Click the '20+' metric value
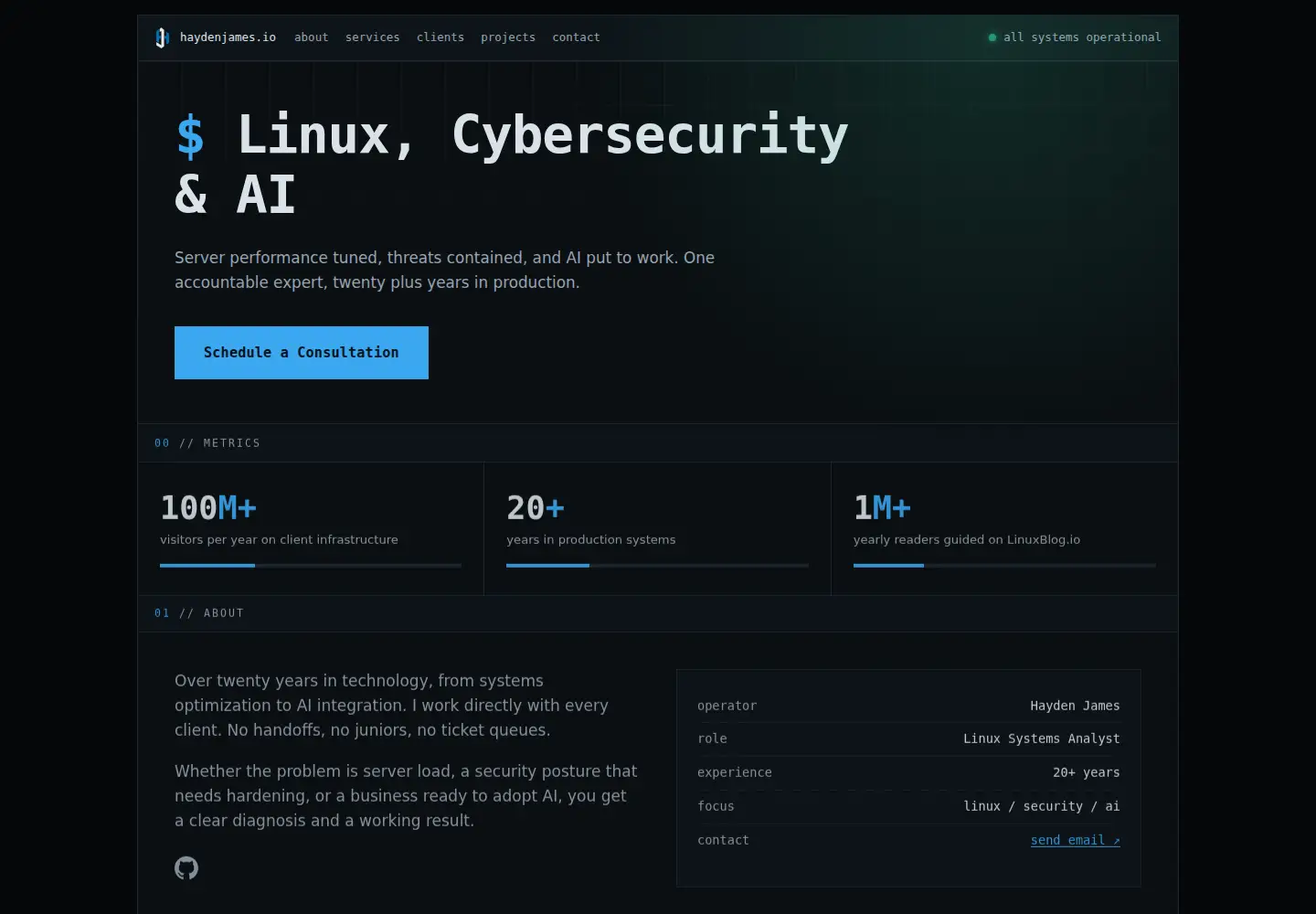Image resolution: width=1316 pixels, height=914 pixels. tap(536, 507)
